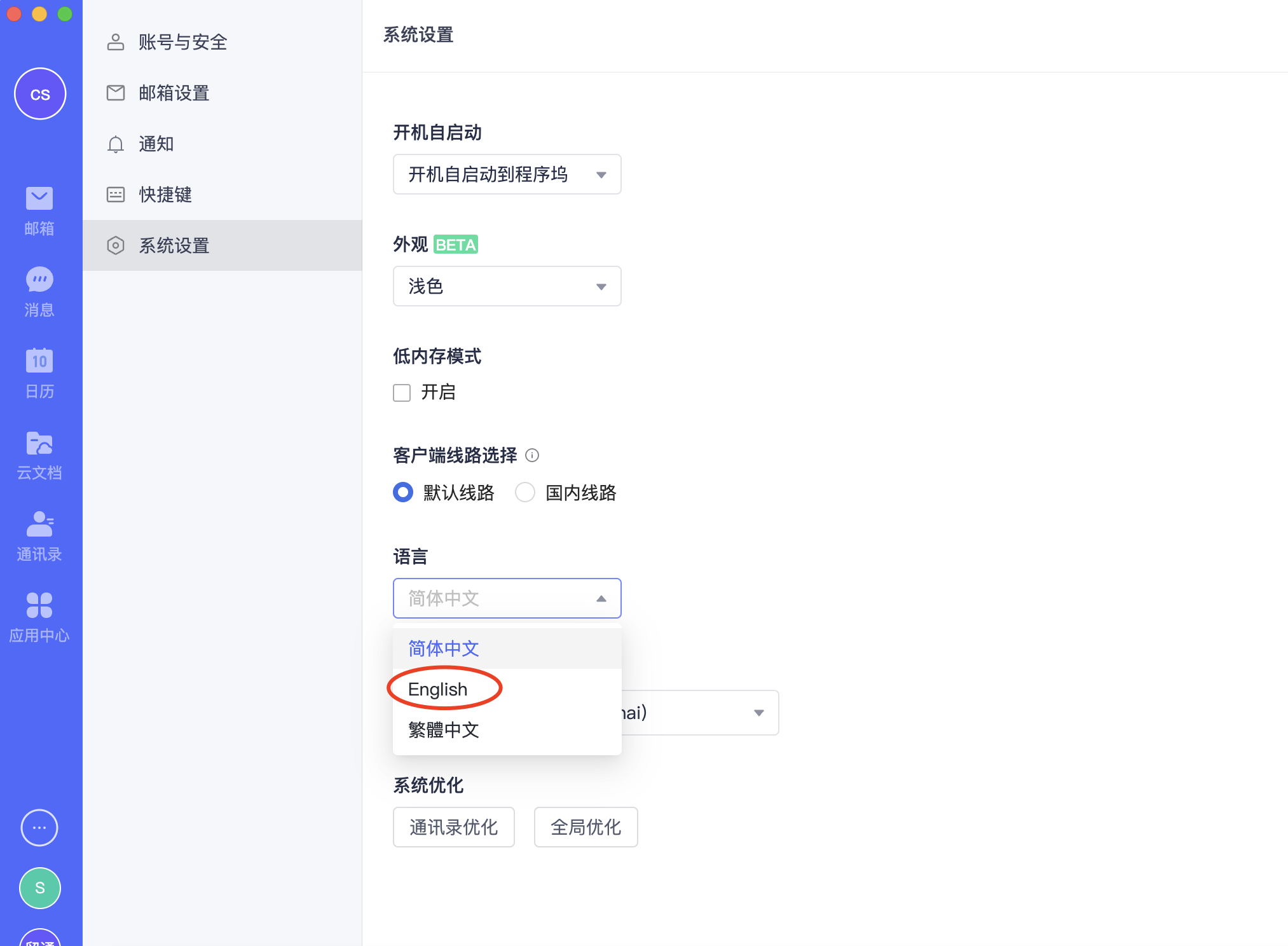Image resolution: width=1288 pixels, height=946 pixels.
Task: Open 账号与安全 settings section
Action: click(223, 42)
